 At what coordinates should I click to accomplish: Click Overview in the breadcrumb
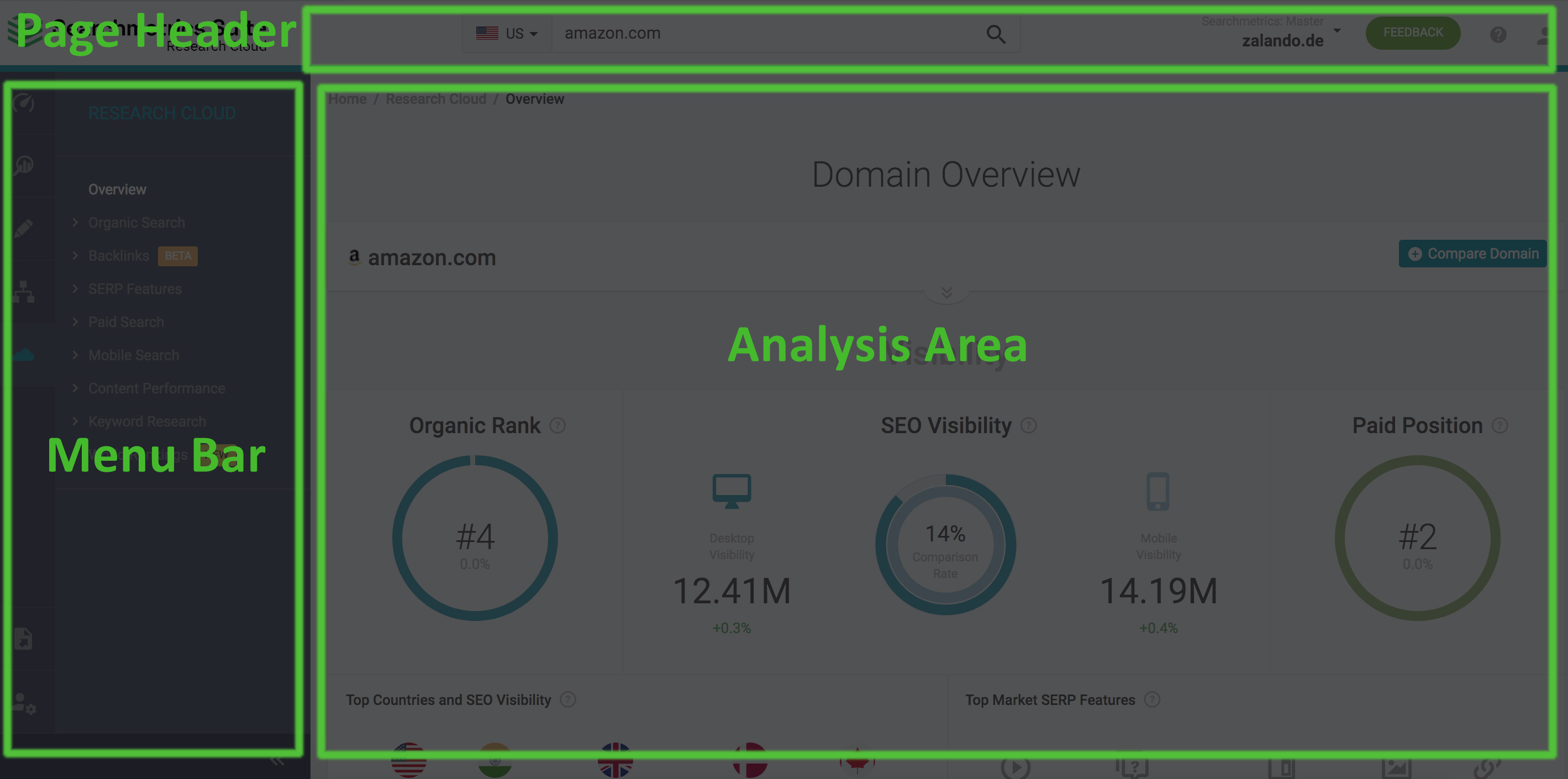click(x=534, y=99)
